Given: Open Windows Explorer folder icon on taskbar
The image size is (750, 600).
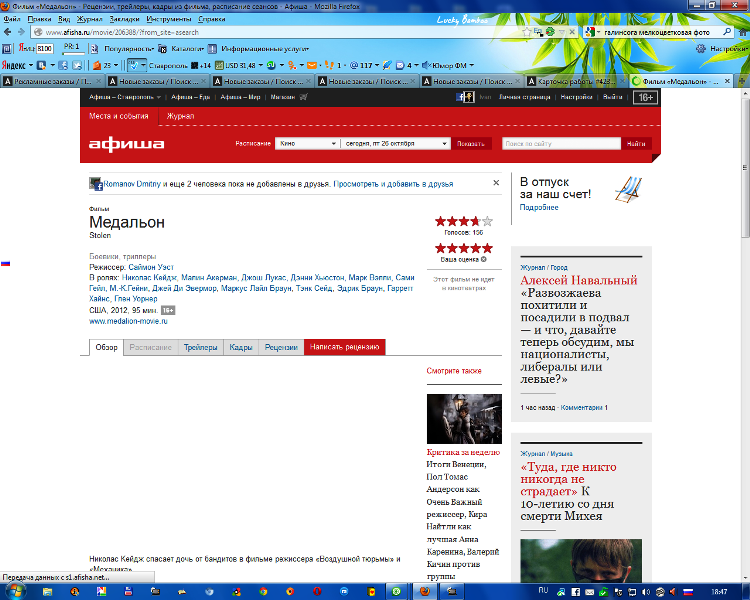Looking at the screenshot, I should click(x=47, y=592).
